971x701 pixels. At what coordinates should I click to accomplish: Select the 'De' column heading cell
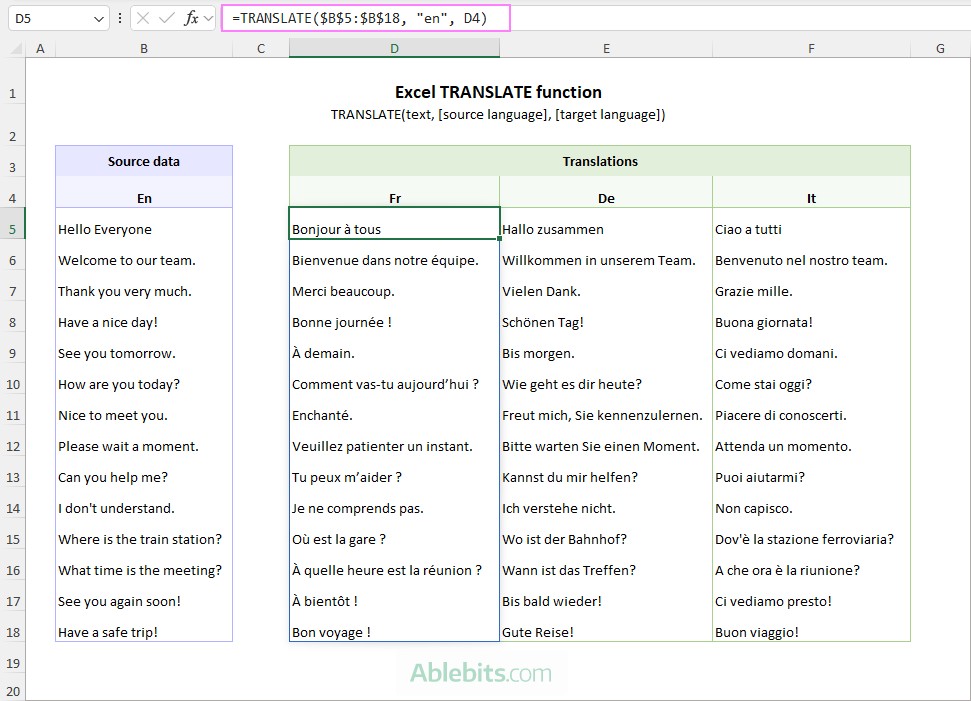pos(606,193)
